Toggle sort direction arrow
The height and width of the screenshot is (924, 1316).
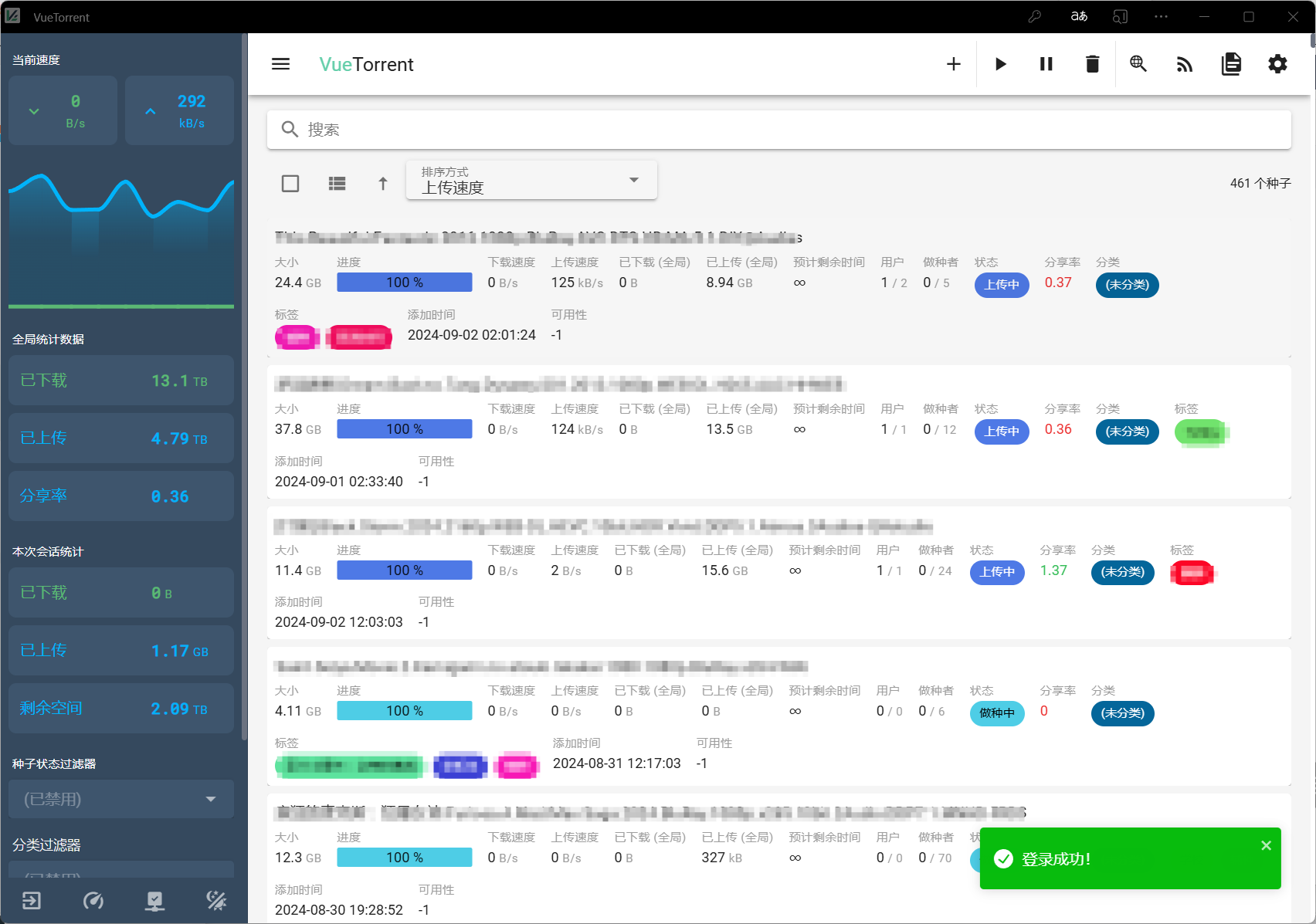click(x=383, y=184)
